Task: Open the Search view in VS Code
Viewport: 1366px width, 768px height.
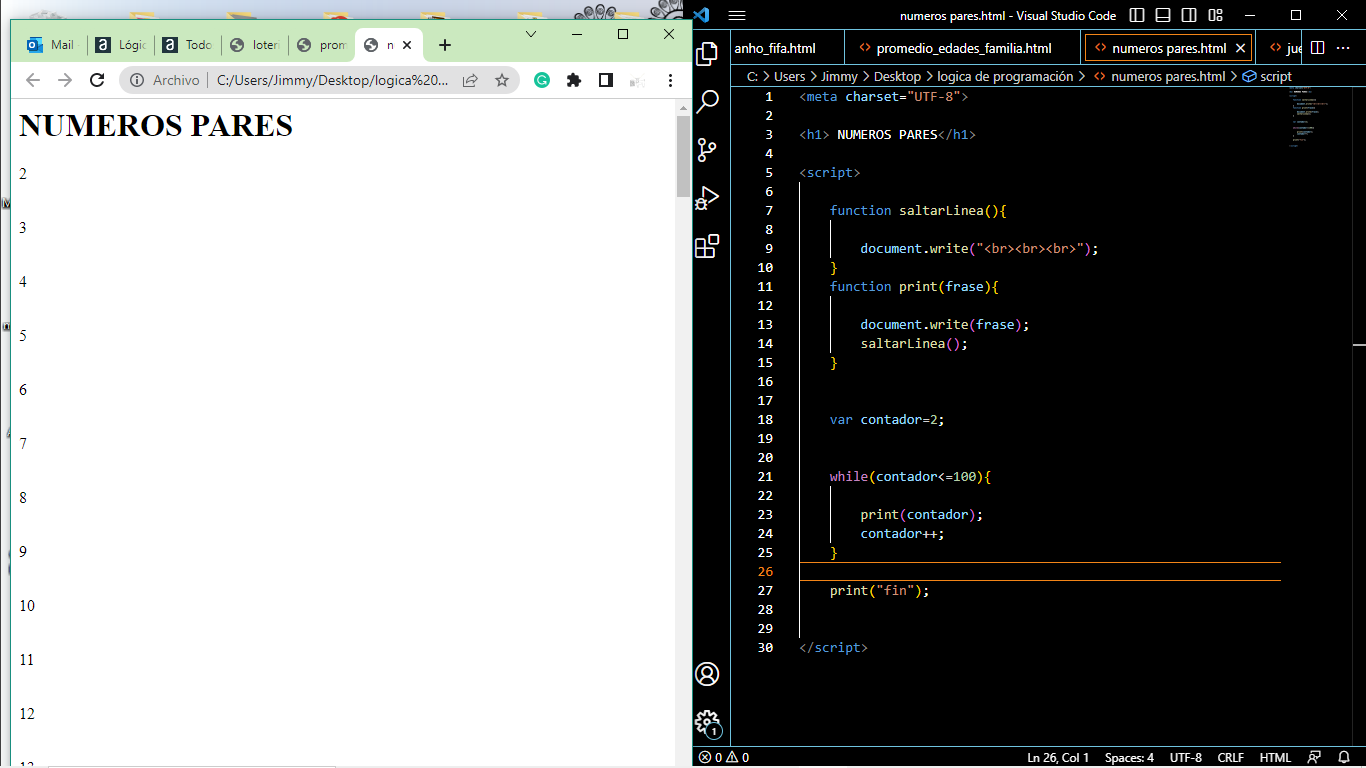Action: coord(707,101)
